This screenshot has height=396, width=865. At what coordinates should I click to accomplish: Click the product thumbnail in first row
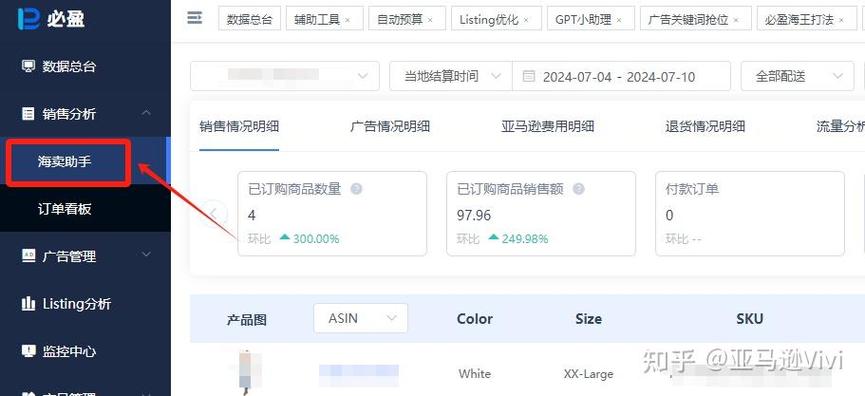(245, 372)
